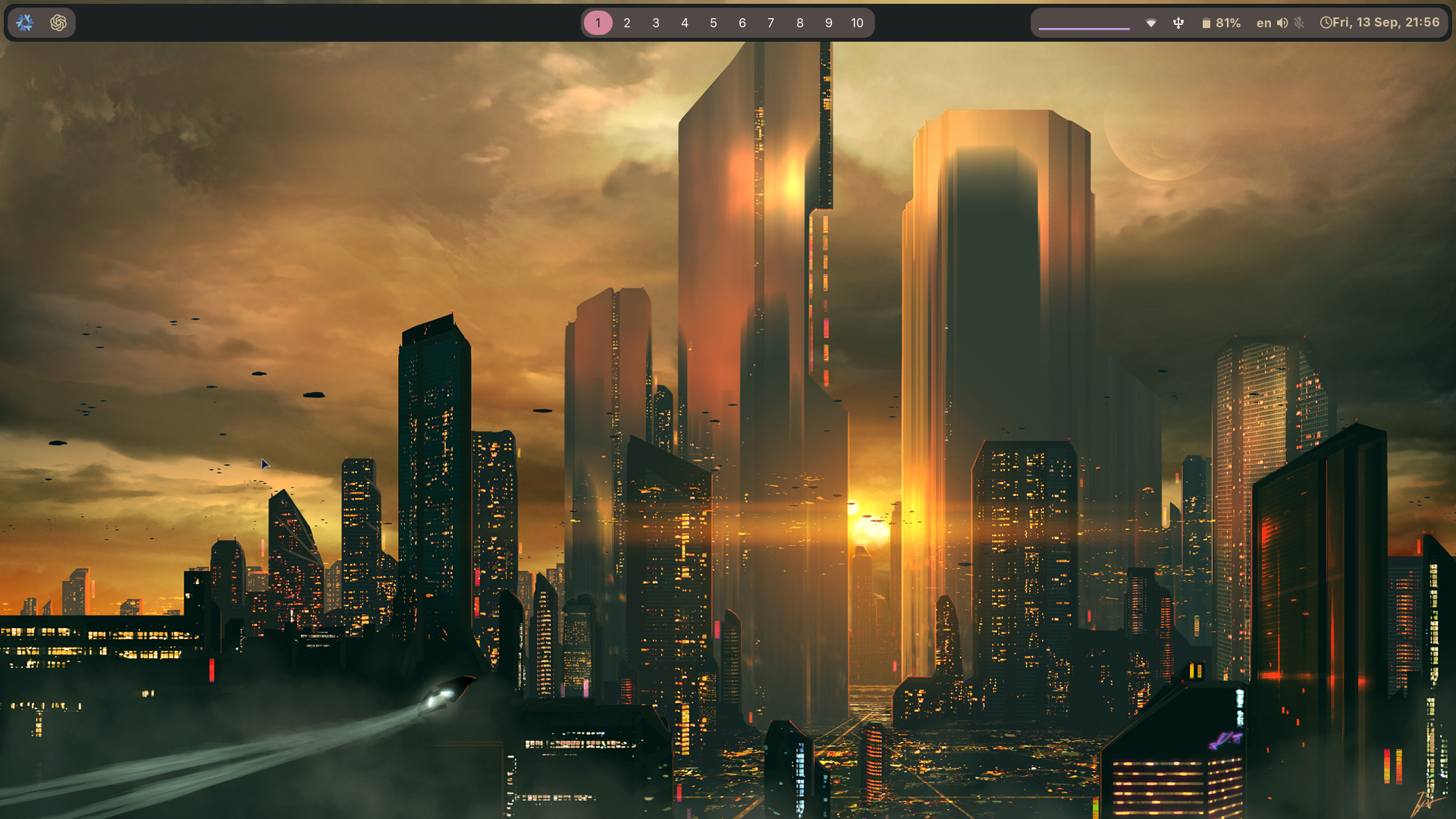
Task: Switch to workspace 5
Action: (714, 23)
